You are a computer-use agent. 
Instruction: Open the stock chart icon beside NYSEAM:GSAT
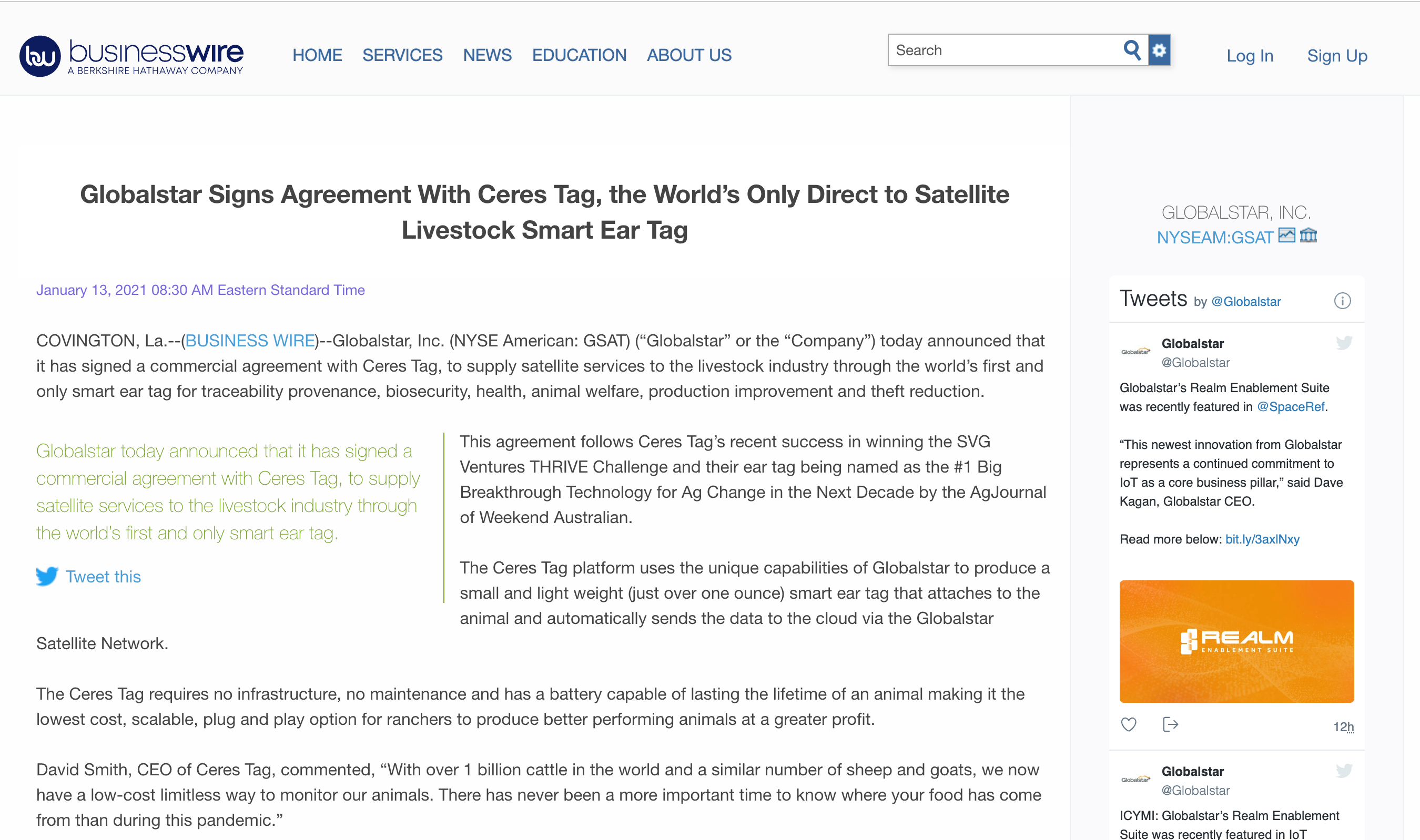[x=1287, y=235]
